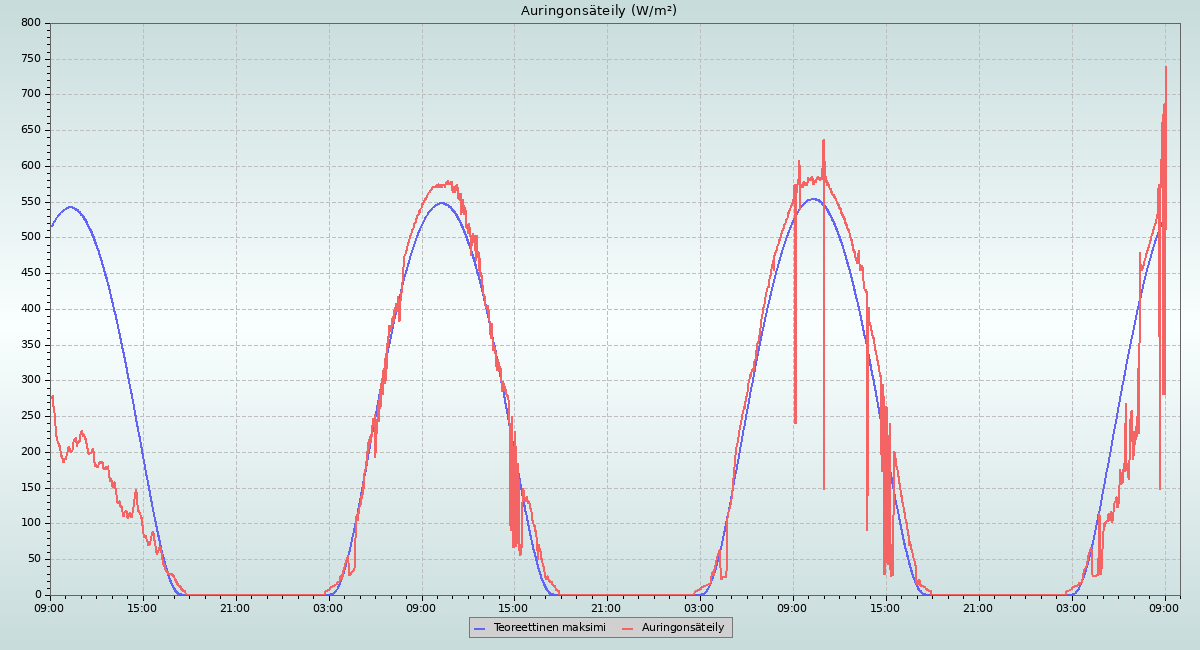Click the leftmost 09:00 x-axis label
Viewport: 1200px width, 650px height.
tap(50, 607)
